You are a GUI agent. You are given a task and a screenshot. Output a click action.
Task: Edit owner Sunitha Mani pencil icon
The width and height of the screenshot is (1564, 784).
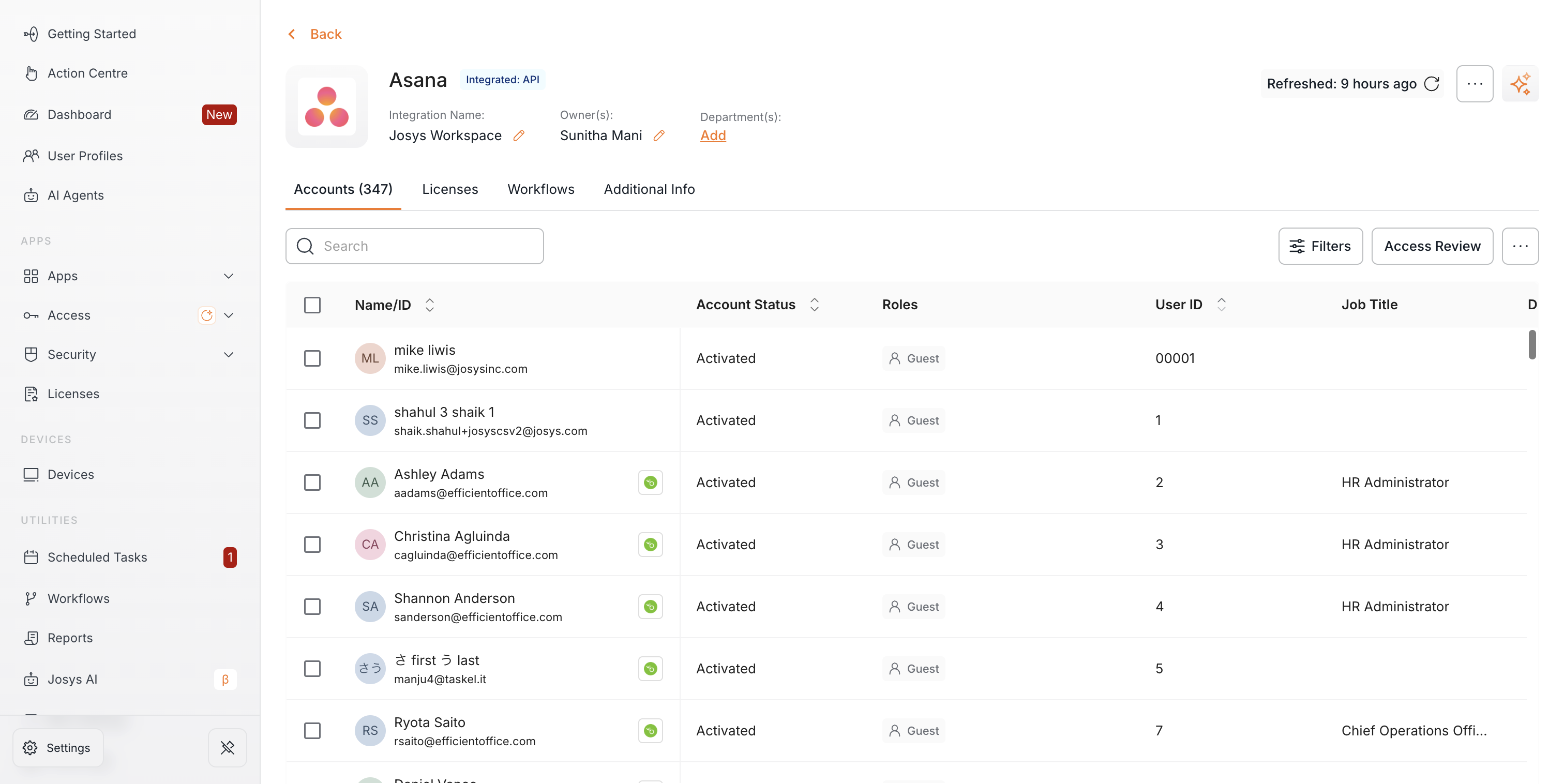point(659,135)
